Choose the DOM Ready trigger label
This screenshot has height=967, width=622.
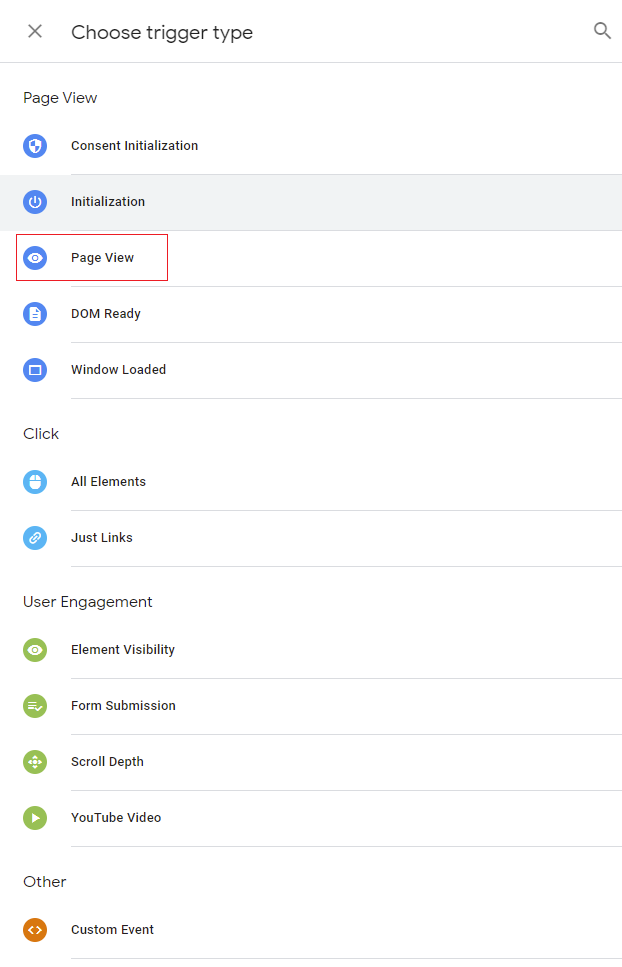coord(105,314)
